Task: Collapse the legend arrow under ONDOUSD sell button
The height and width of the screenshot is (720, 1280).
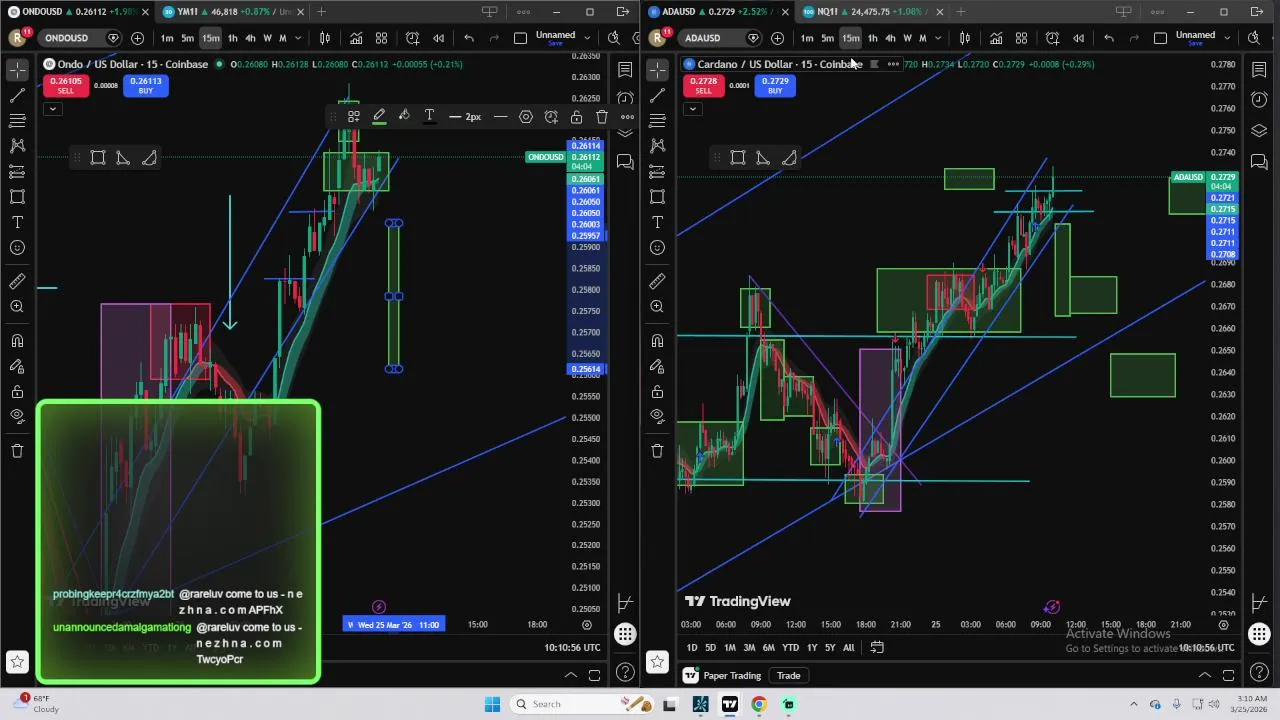Action: (52, 109)
